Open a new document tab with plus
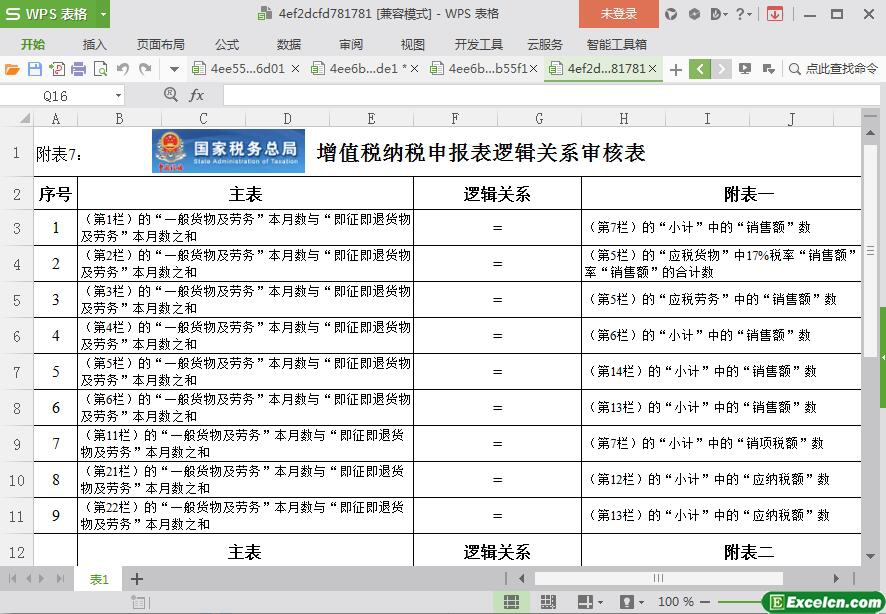The height and width of the screenshot is (614, 886). [676, 69]
